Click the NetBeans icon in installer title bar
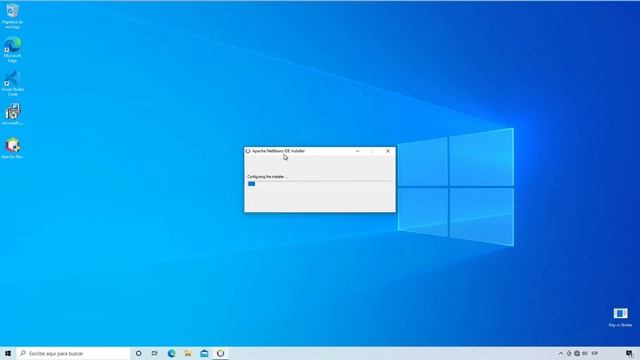The height and width of the screenshot is (360, 640). [x=248, y=151]
